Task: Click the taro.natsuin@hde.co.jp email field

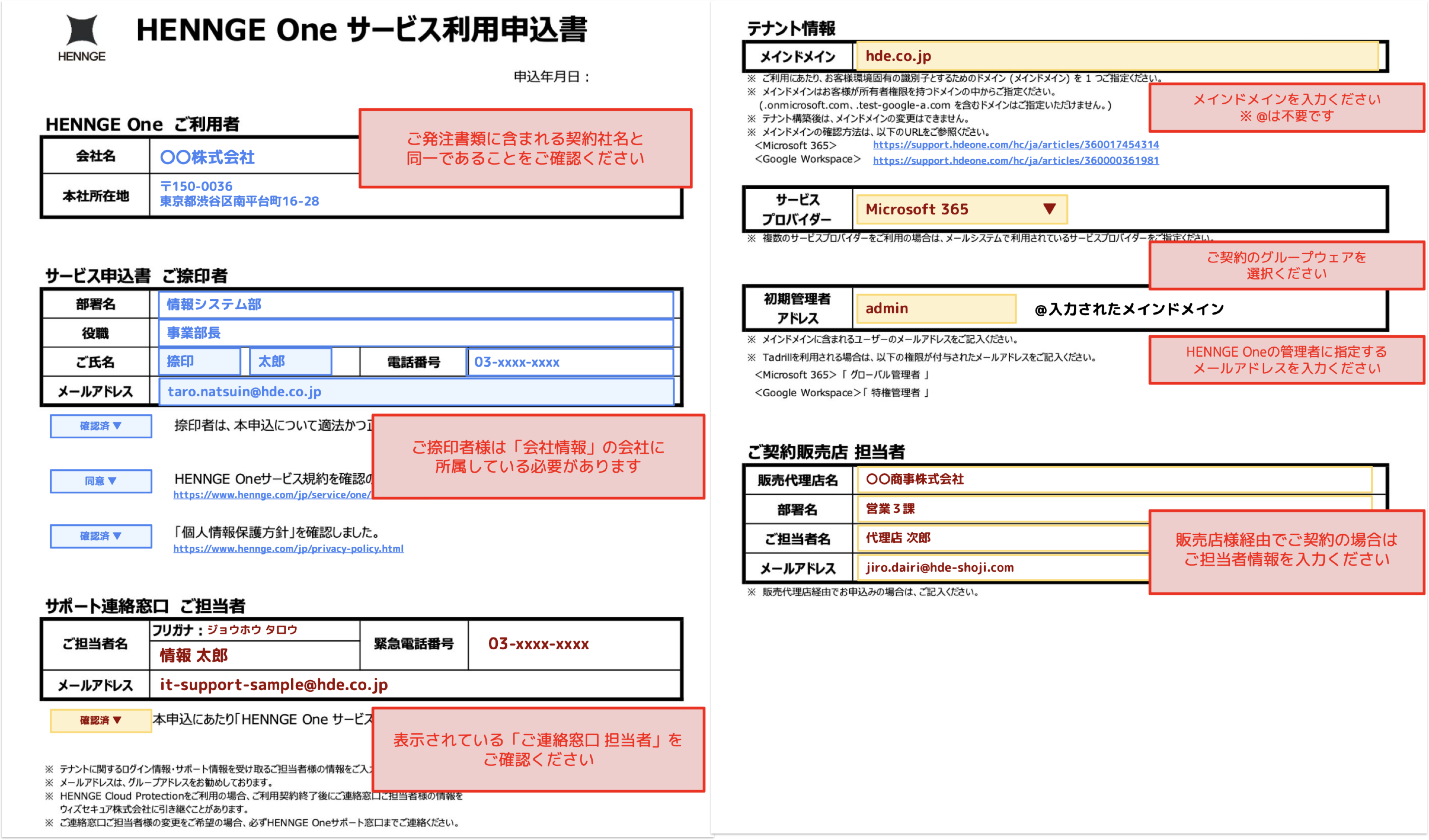Action: coord(416,392)
